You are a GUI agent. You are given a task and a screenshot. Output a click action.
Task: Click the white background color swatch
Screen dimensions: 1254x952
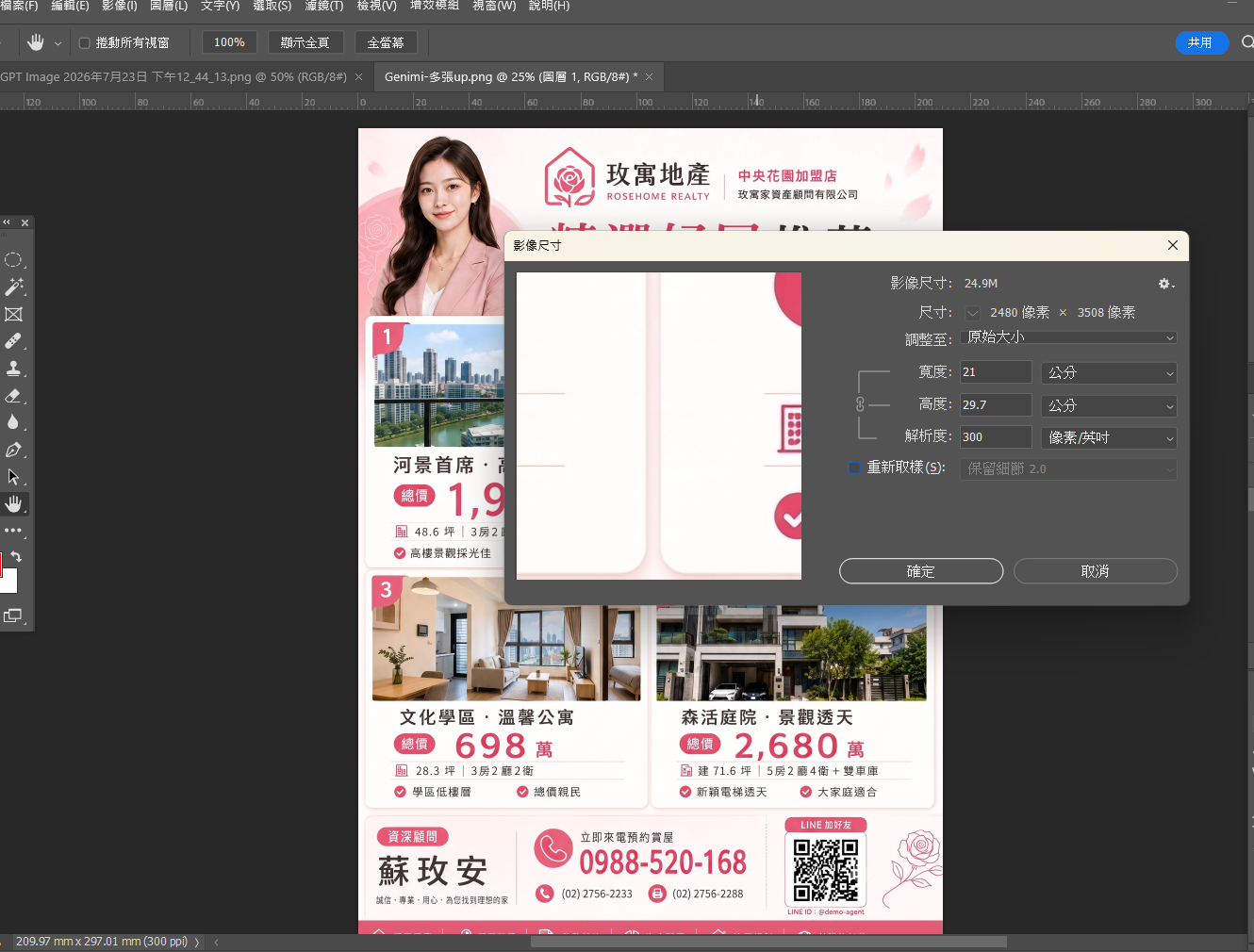tap(9, 583)
